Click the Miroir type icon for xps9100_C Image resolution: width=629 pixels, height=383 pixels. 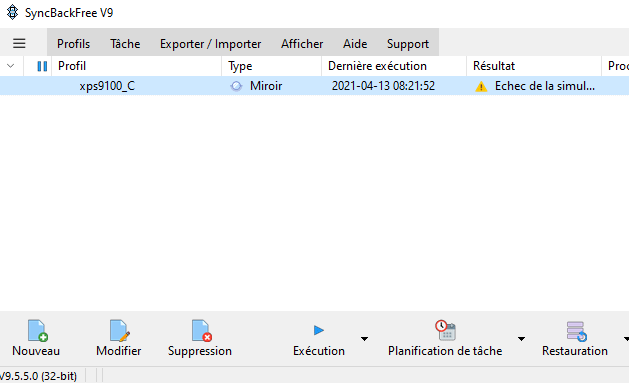(236, 86)
